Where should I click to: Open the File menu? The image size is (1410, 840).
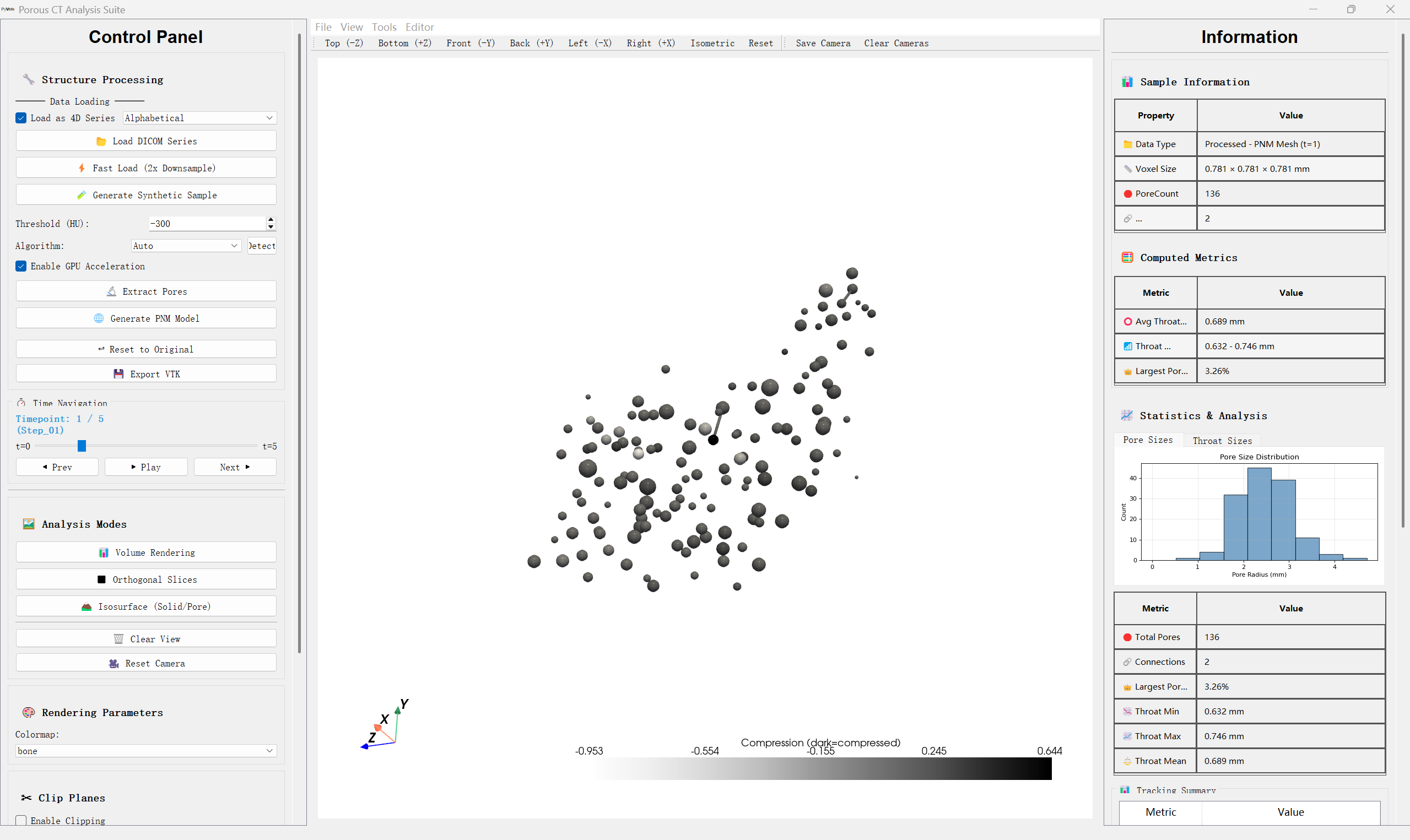[x=323, y=27]
